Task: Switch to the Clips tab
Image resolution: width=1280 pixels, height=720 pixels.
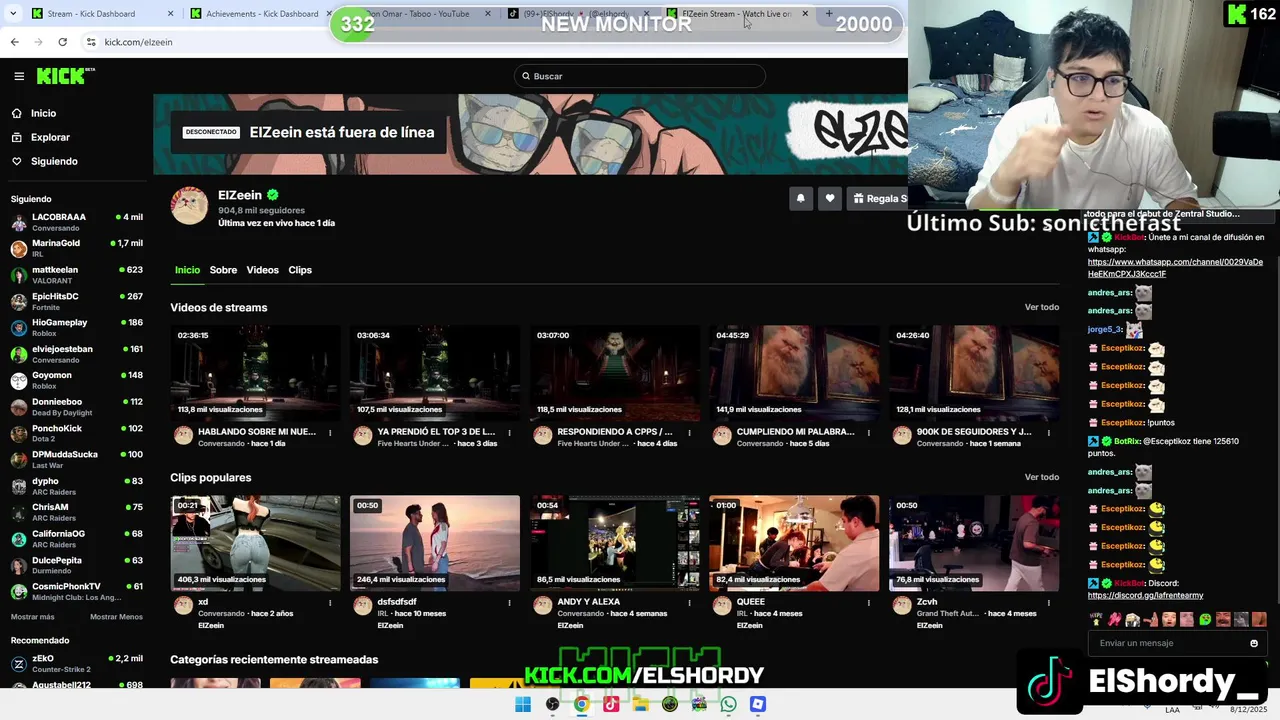Action: (300, 270)
